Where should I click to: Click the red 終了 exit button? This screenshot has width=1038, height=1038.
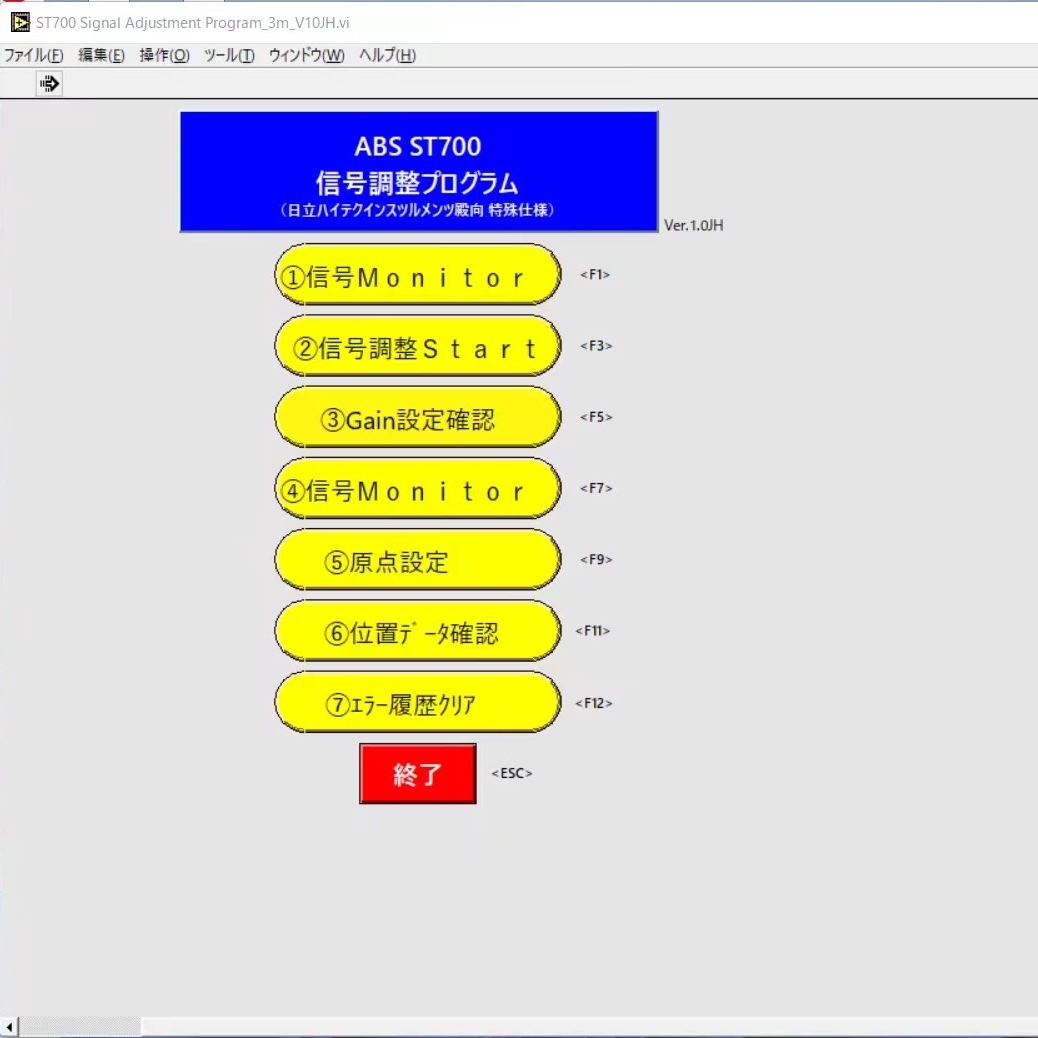tap(418, 774)
